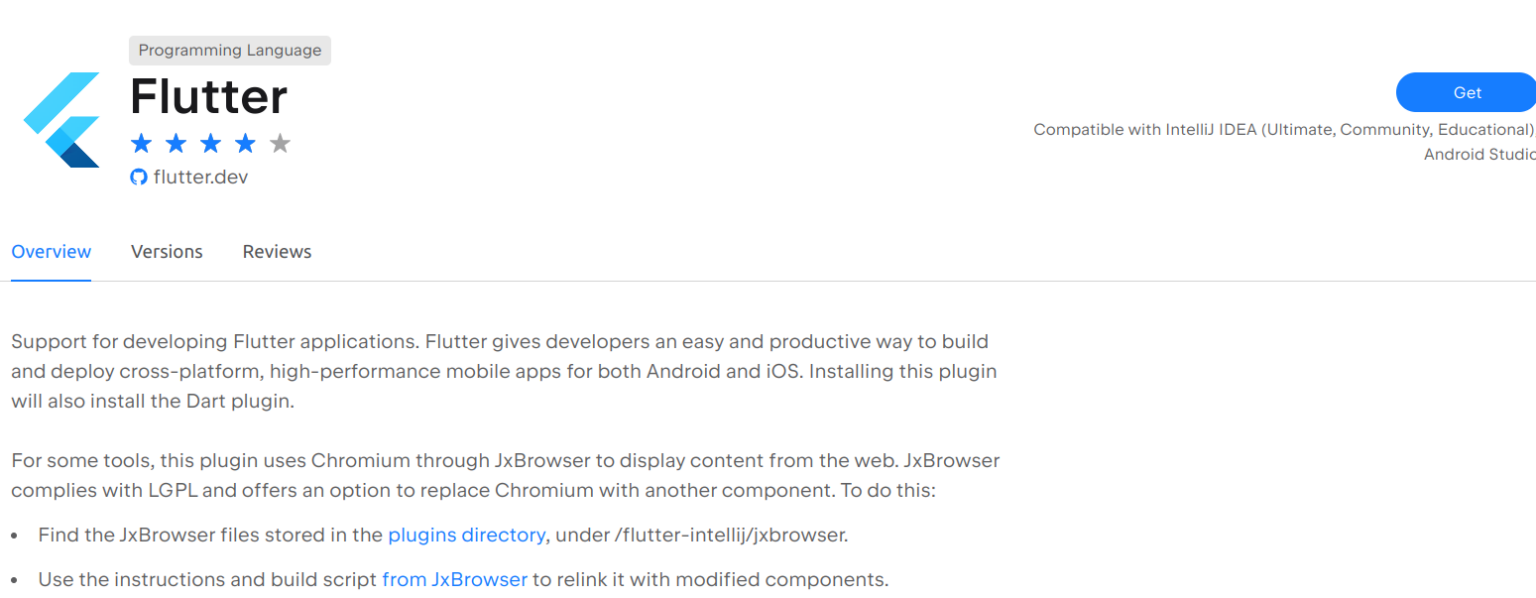Click the Flutter logo icon
1536x598 pixels.
[x=62, y=119]
